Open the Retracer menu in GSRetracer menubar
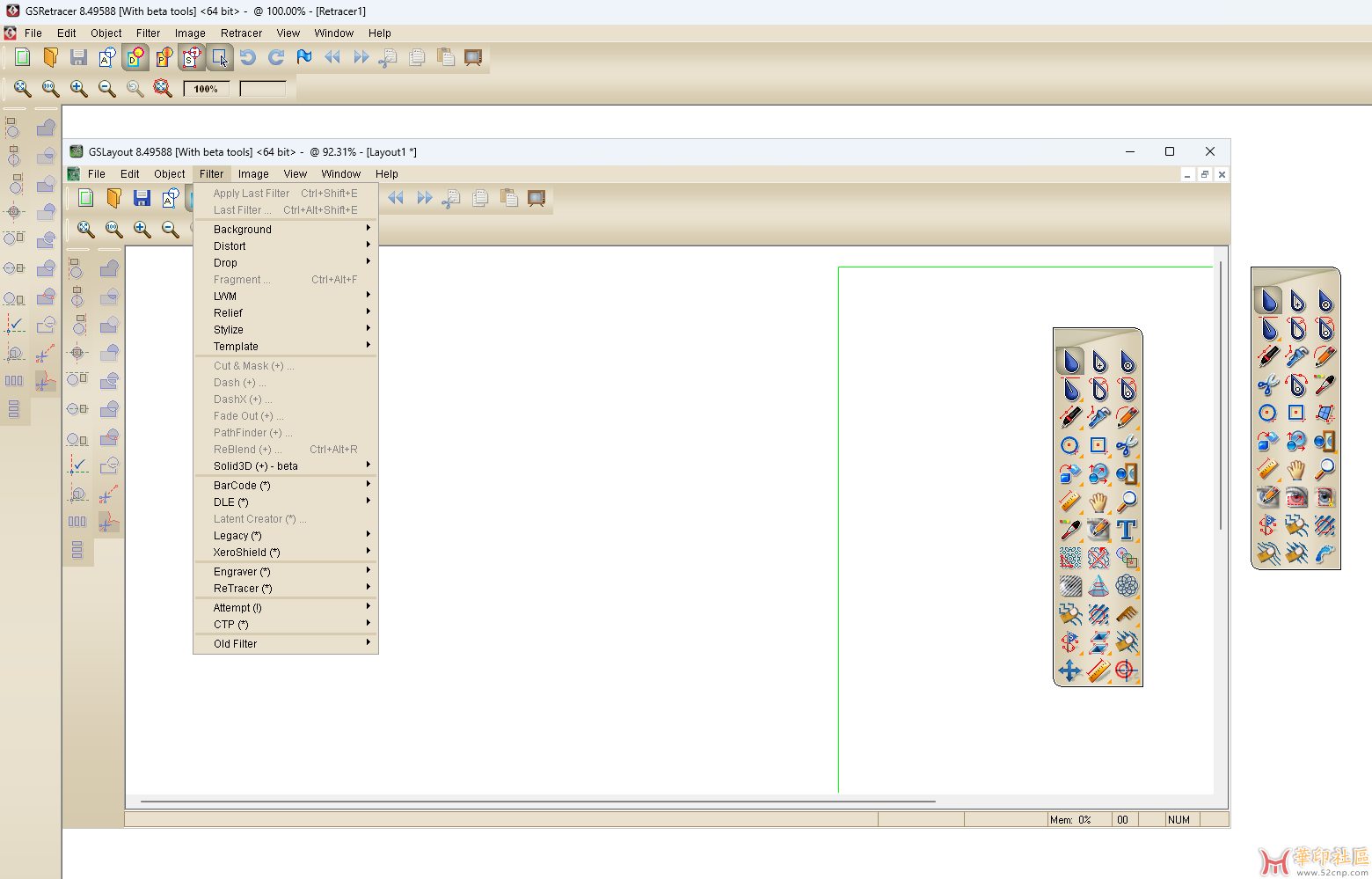 (x=241, y=33)
